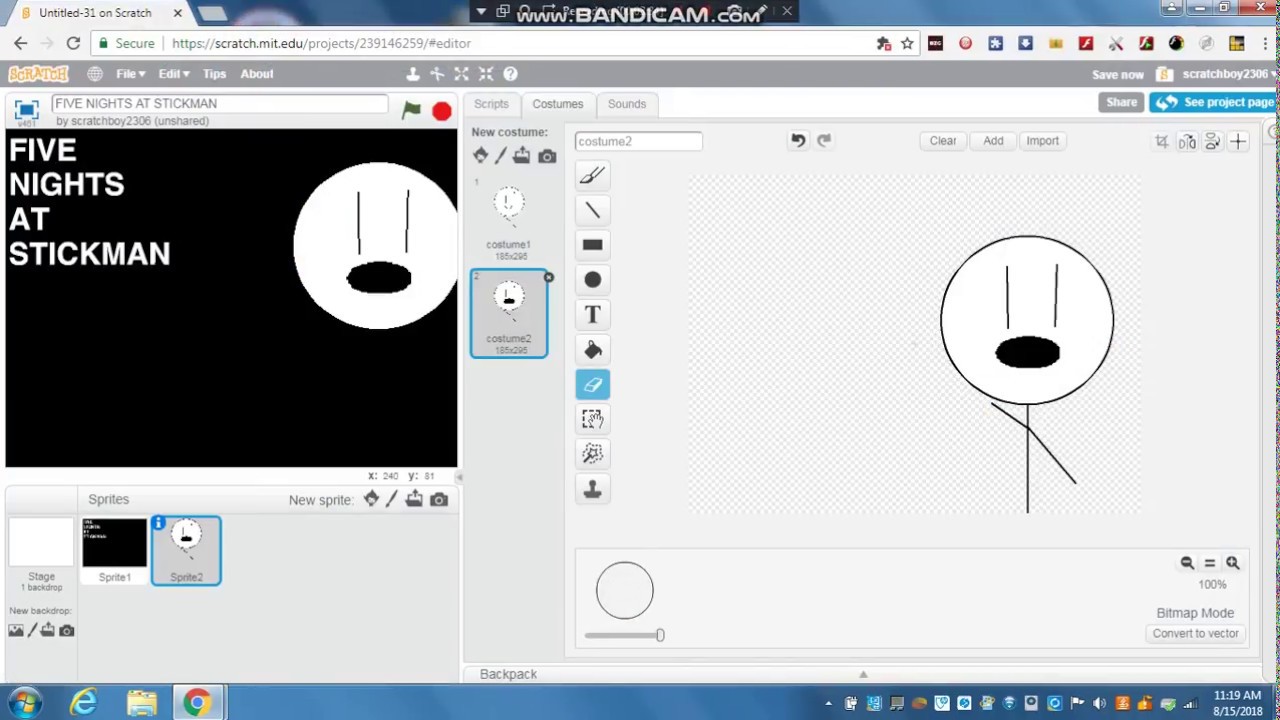Image resolution: width=1280 pixels, height=720 pixels.
Task: Take new costume from camera
Action: [x=546, y=156]
